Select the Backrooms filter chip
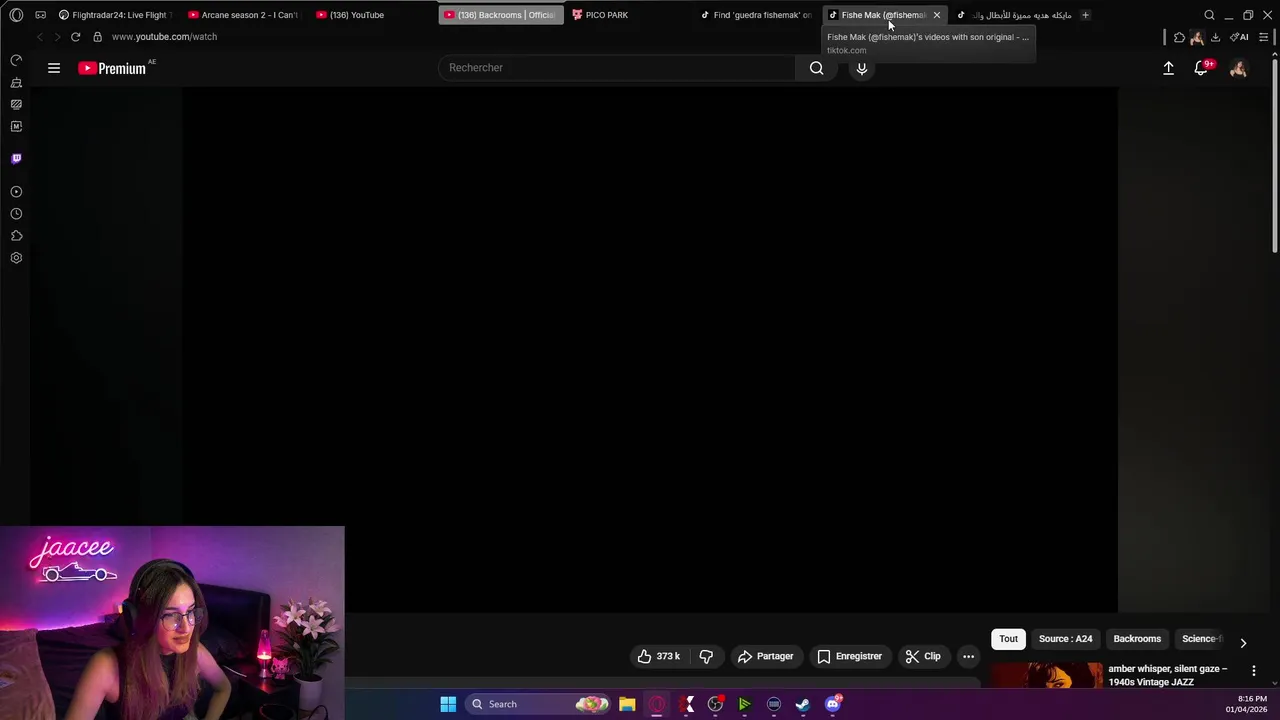The image size is (1280, 720). (x=1137, y=639)
